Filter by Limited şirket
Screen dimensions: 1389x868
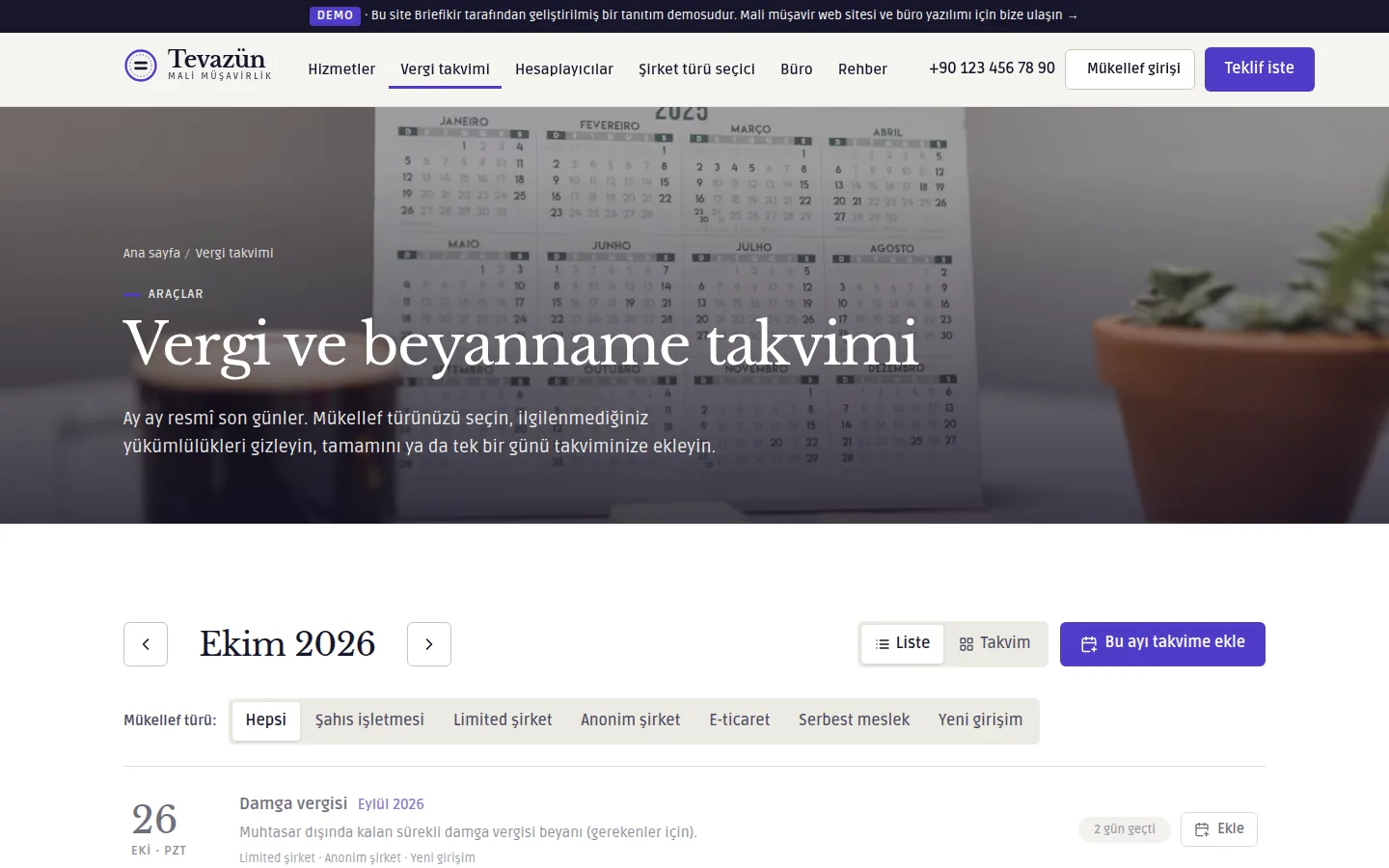click(x=503, y=720)
